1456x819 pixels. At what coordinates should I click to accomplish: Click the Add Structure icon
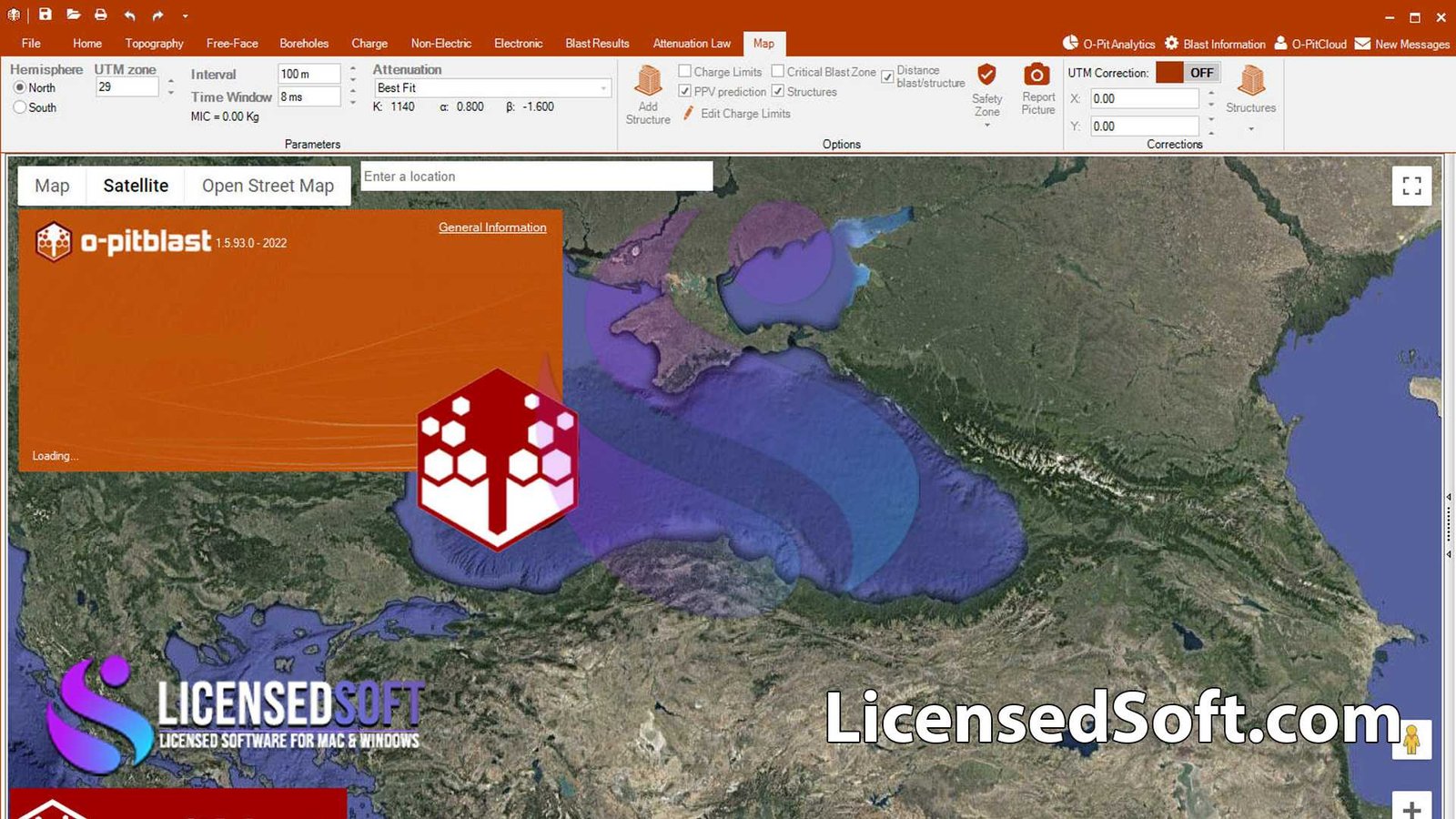coord(647,82)
